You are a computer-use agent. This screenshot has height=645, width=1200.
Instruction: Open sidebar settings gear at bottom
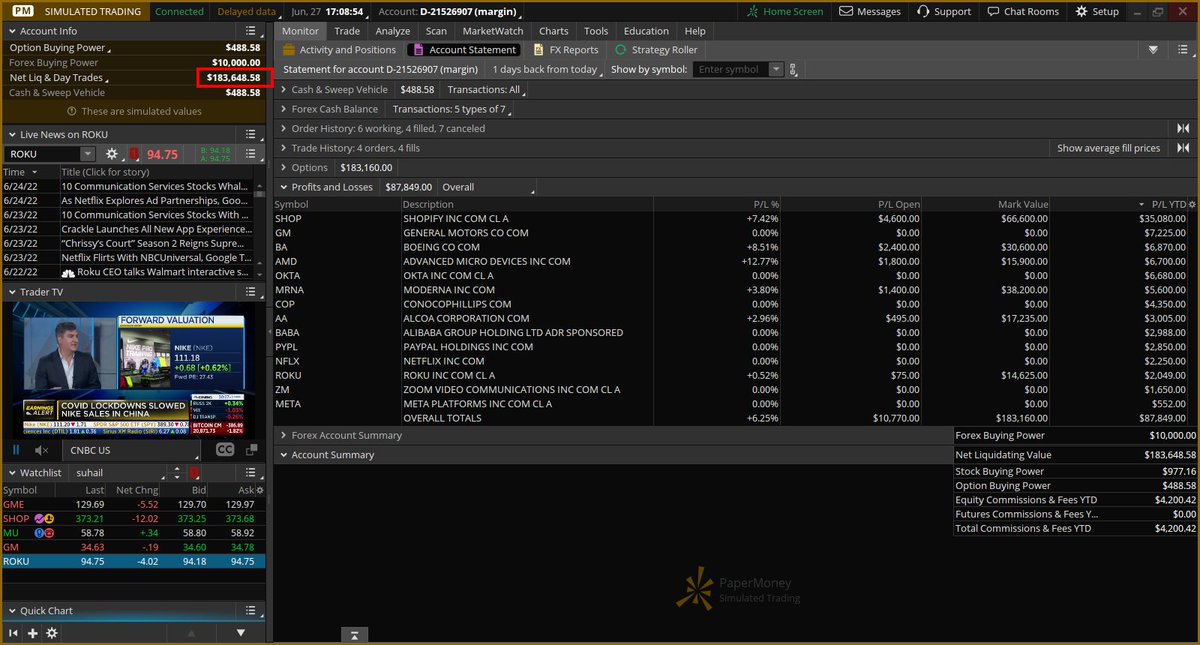[x=52, y=633]
